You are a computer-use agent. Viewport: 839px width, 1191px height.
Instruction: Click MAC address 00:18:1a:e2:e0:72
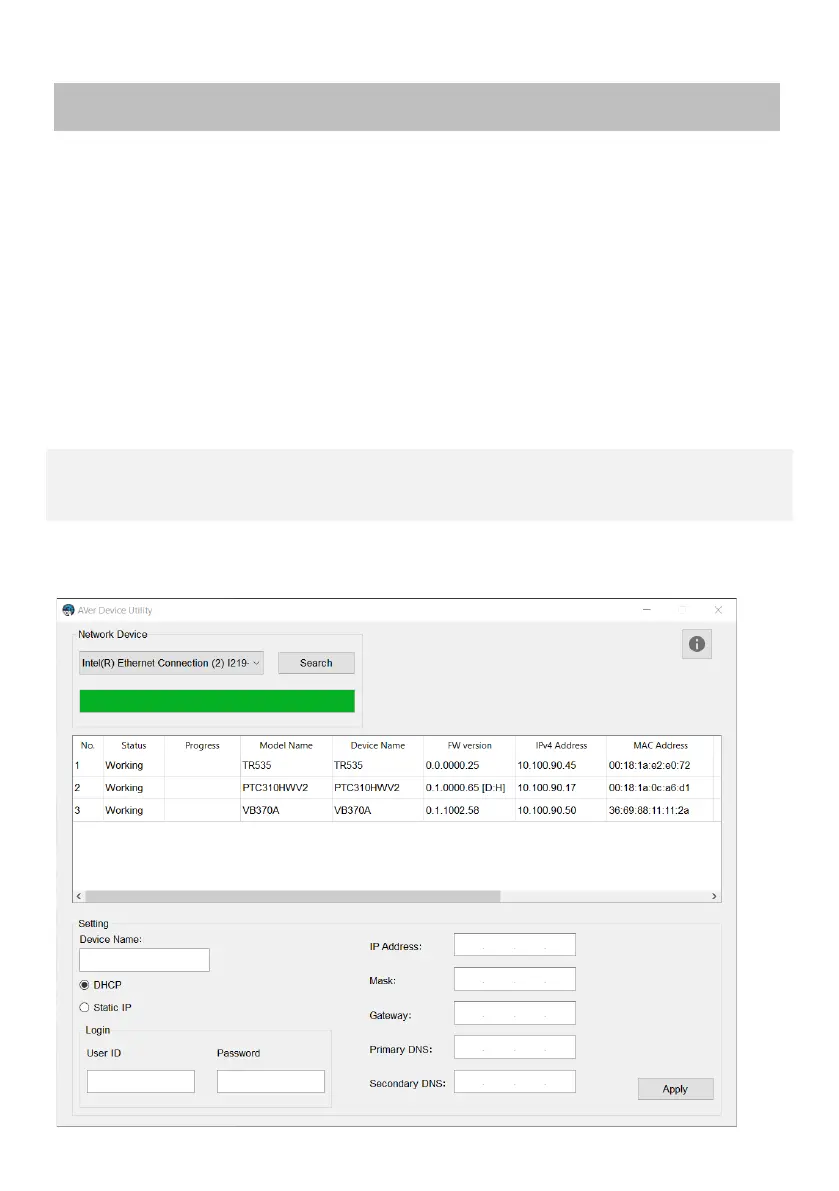point(649,766)
